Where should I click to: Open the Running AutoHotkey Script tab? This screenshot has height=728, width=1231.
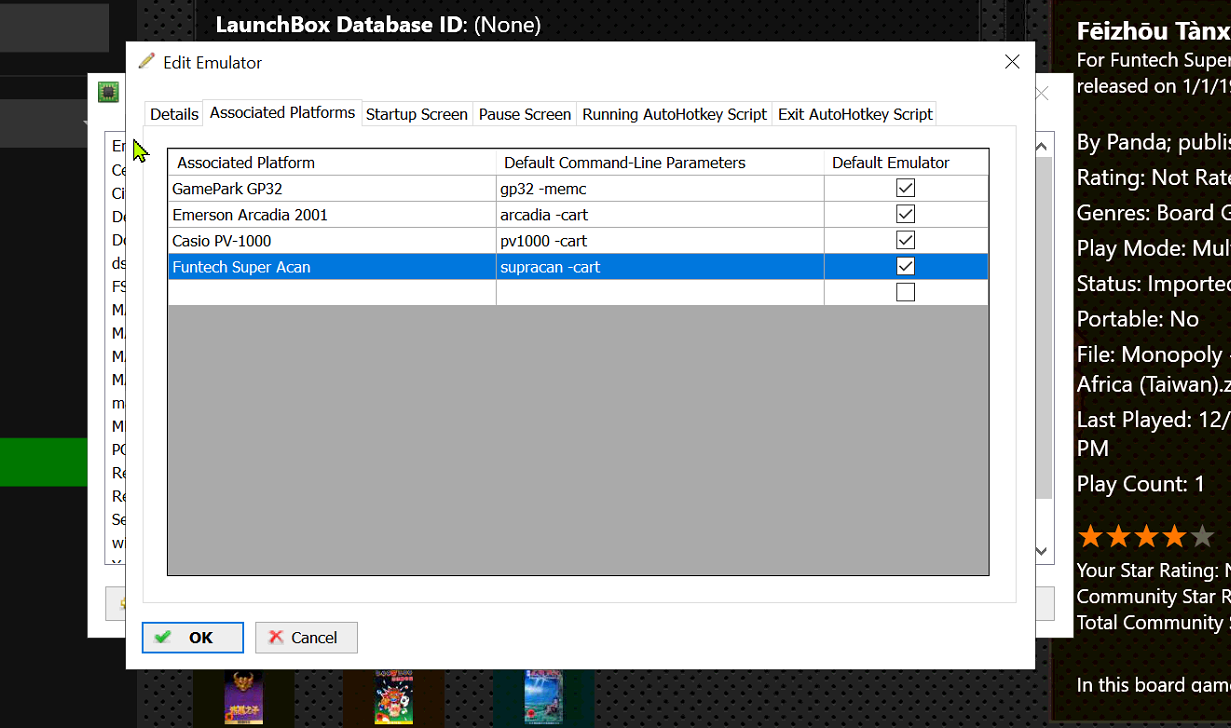tap(675, 114)
